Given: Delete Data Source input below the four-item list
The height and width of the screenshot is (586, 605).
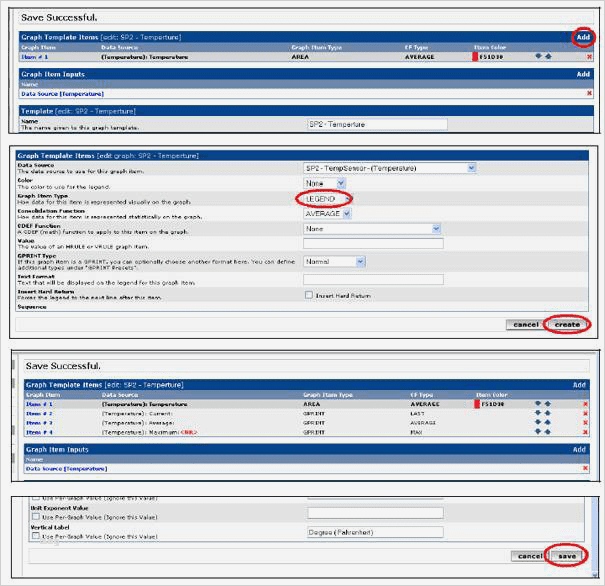Looking at the screenshot, I should tap(585, 468).
